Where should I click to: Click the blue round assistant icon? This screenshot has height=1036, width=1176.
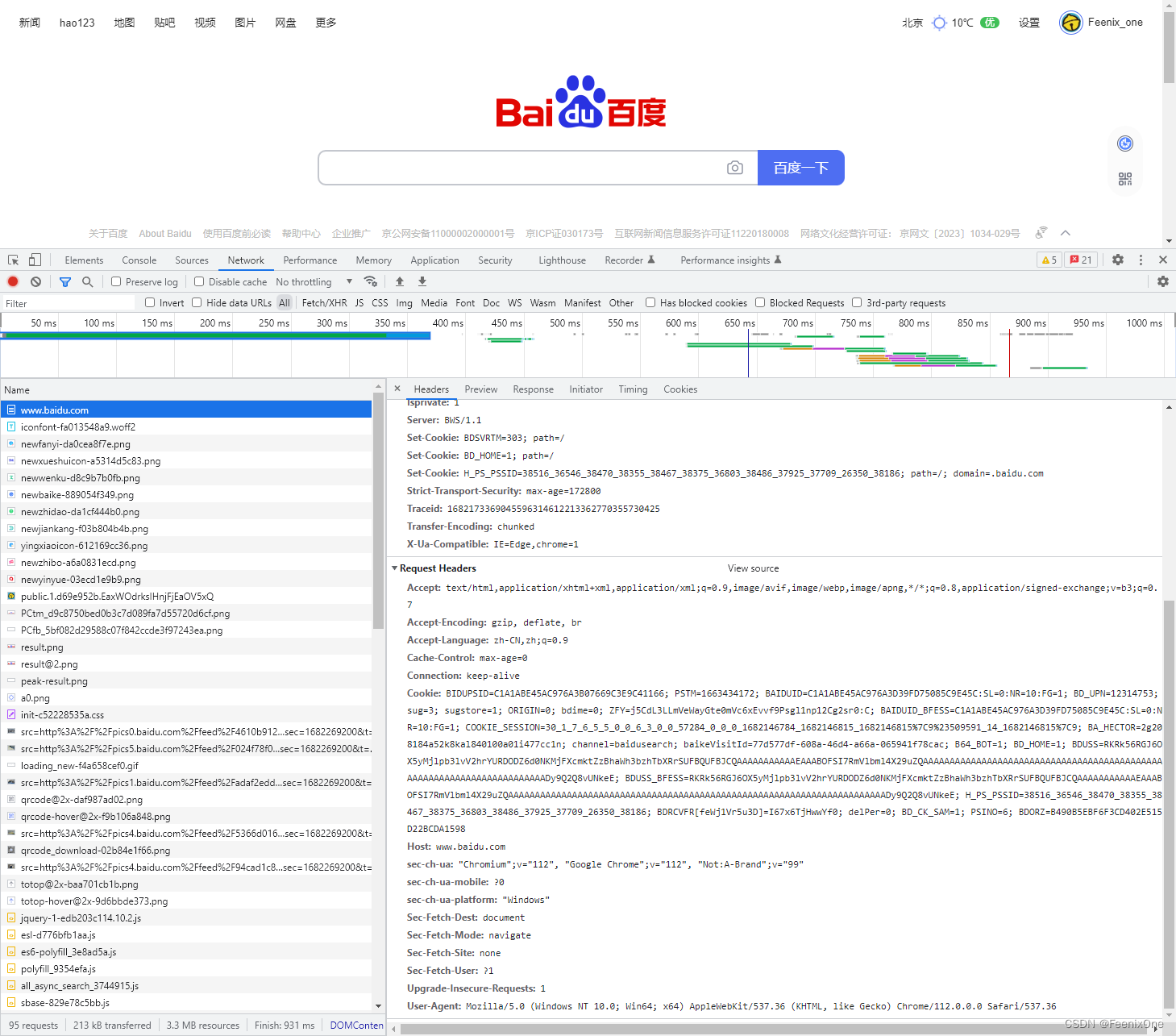[1125, 144]
